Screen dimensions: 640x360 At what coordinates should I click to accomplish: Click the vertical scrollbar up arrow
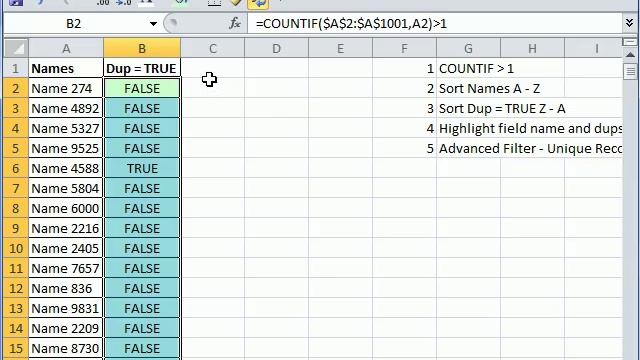point(630,55)
